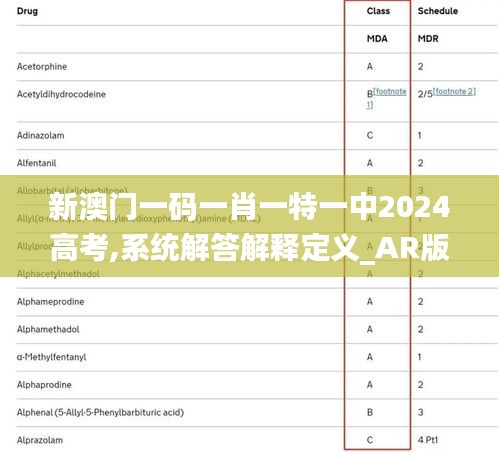Select the Adinazolam drug name

pyautogui.click(x=41, y=135)
